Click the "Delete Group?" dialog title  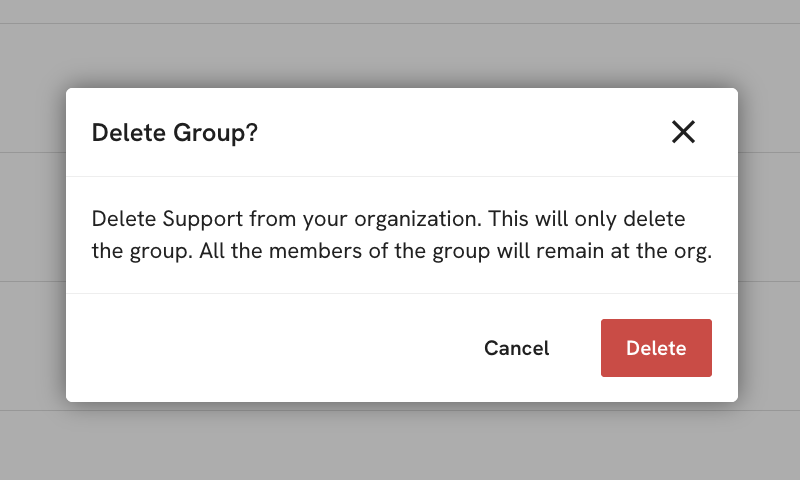(175, 133)
